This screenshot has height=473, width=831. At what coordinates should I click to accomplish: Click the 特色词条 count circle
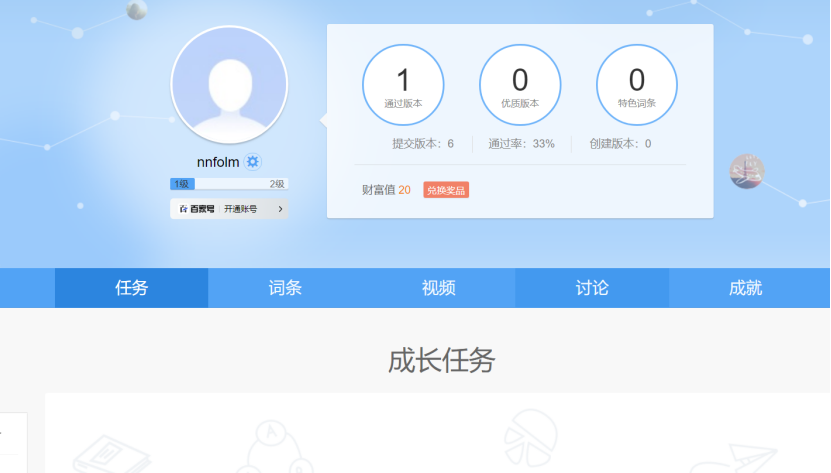636,85
